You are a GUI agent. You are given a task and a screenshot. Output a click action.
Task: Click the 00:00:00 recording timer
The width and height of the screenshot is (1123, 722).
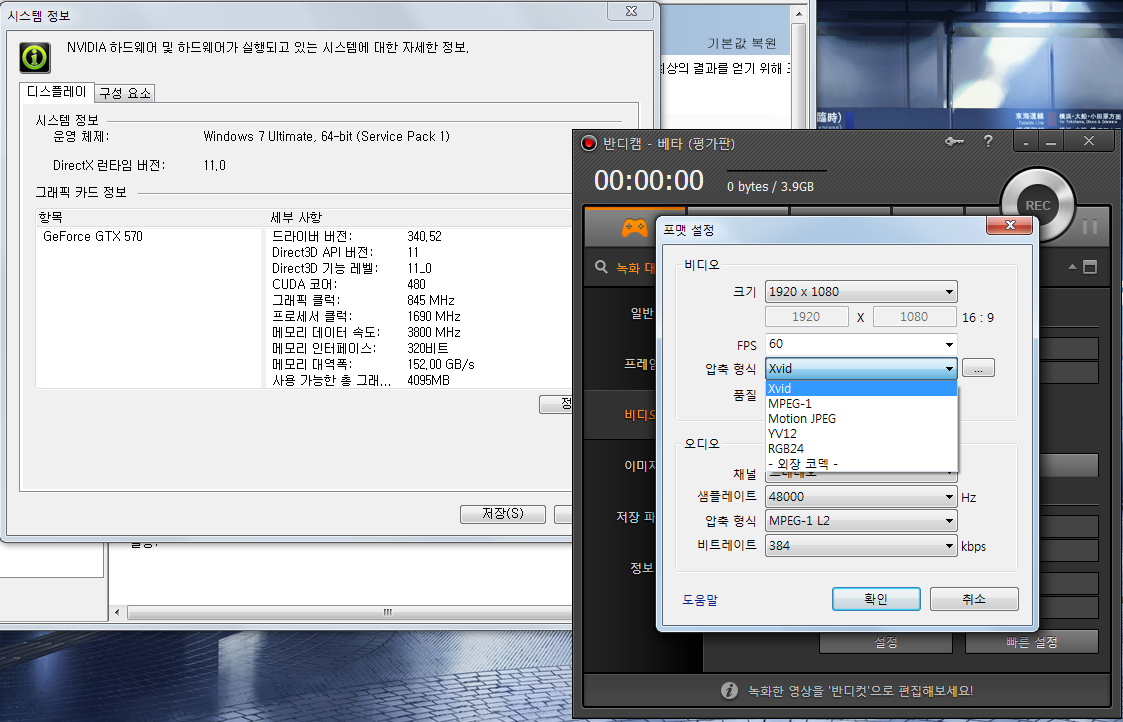point(649,180)
